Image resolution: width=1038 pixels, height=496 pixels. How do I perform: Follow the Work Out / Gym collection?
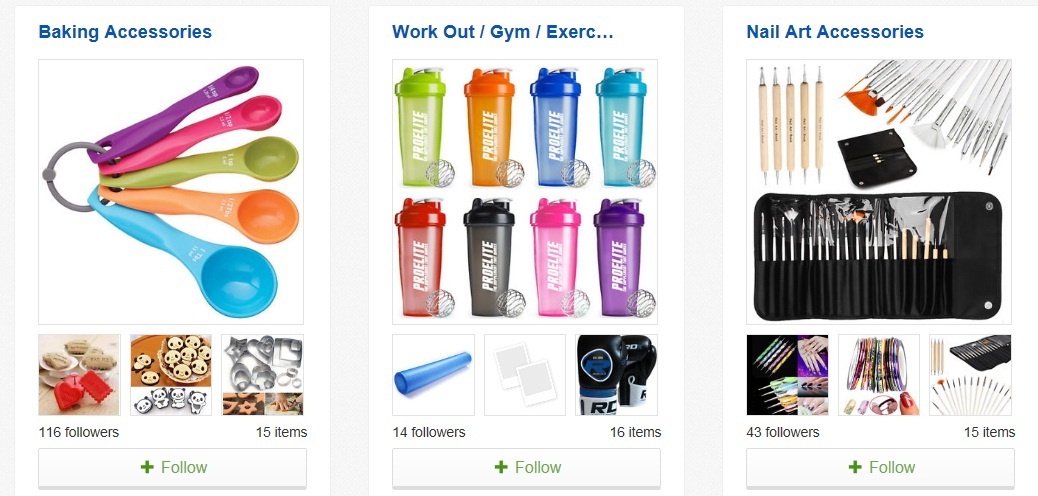click(x=526, y=468)
